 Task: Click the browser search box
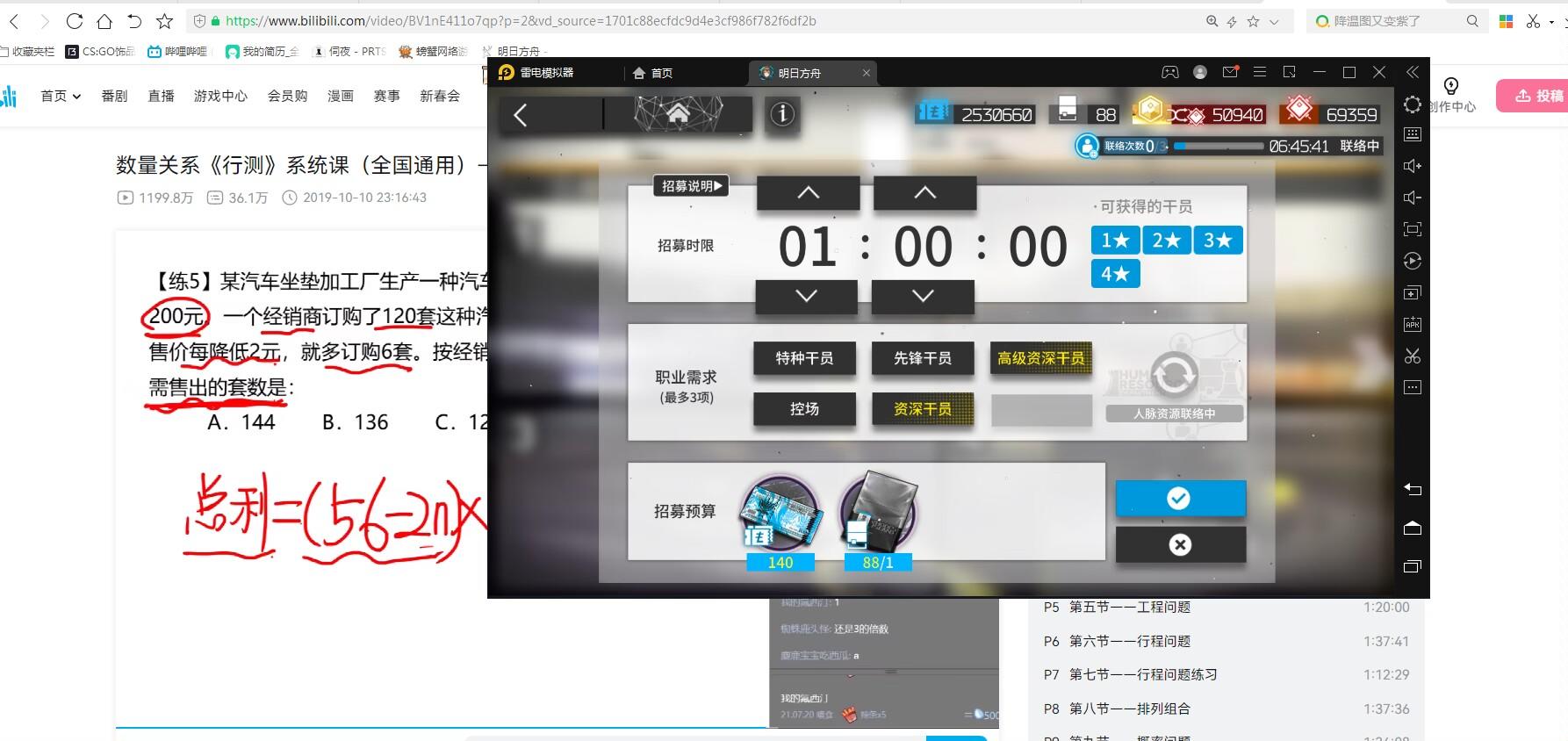coord(1396,20)
